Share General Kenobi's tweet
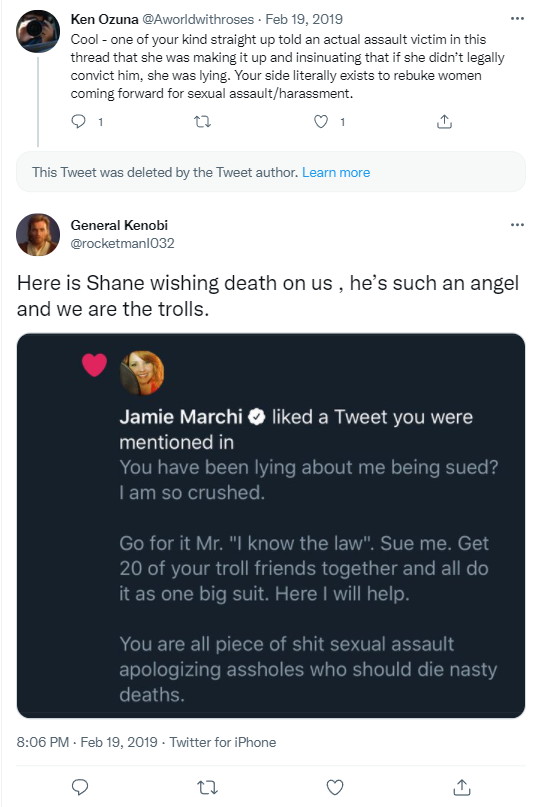Image resolution: width=535 pixels, height=807 pixels. pos(462,787)
